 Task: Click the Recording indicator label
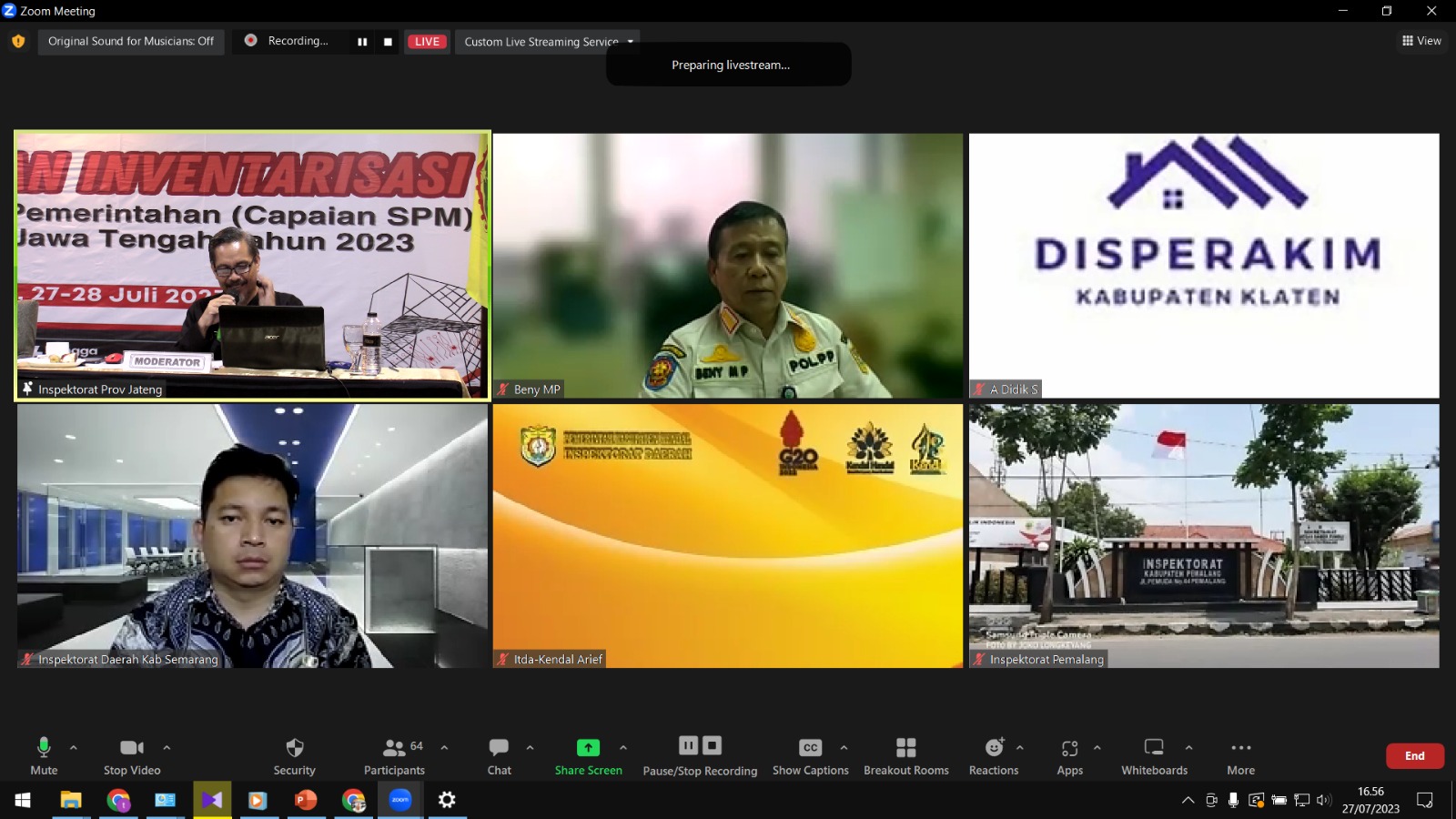[298, 41]
